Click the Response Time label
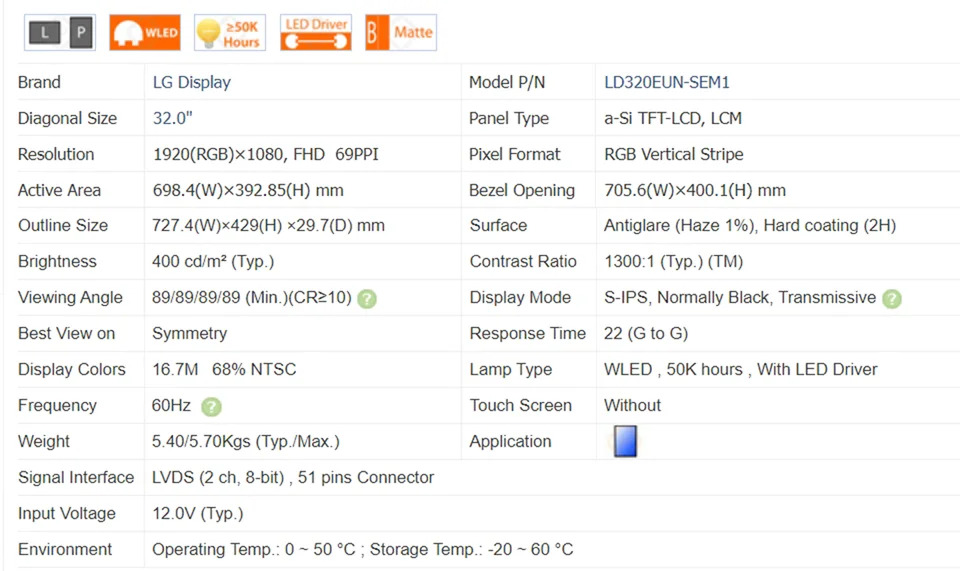Screen dimensions: 960x571 click(528, 334)
